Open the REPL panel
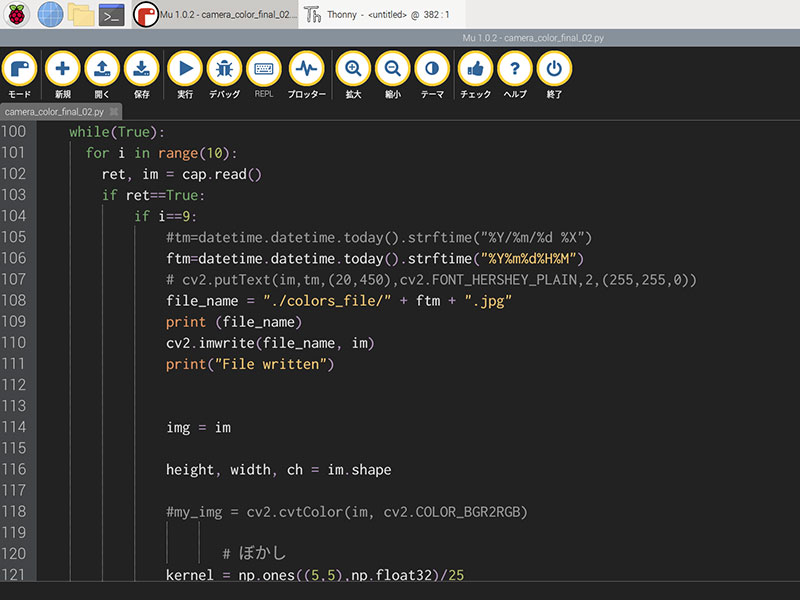The image size is (800, 600). point(264,71)
